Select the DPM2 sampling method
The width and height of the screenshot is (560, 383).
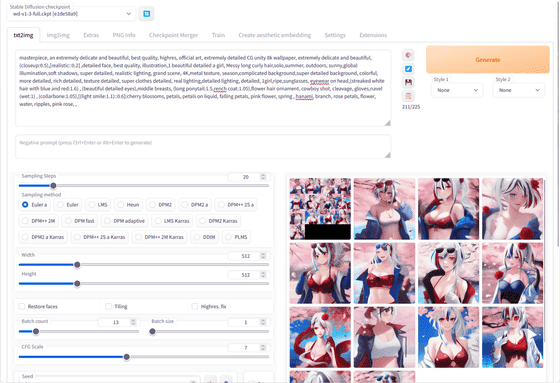click(x=160, y=205)
